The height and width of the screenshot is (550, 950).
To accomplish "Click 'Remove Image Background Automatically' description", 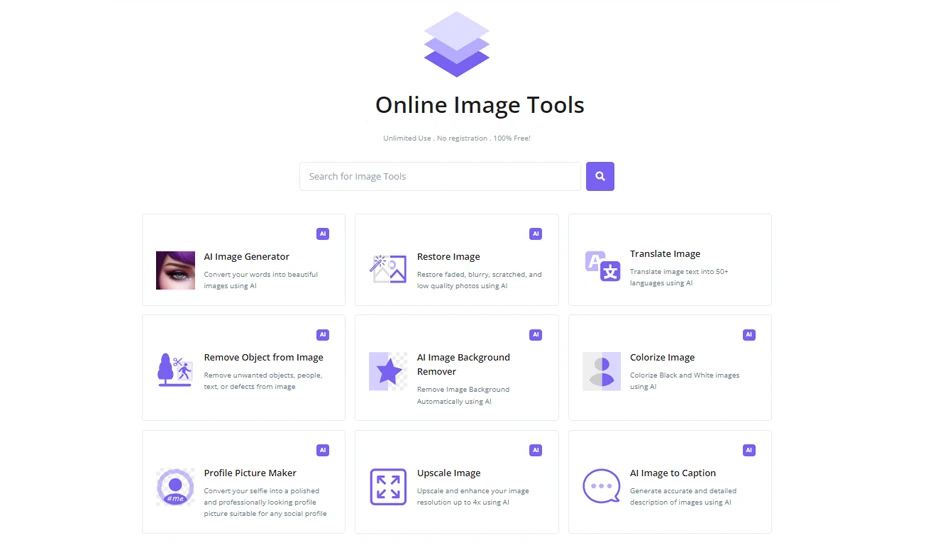I will click(x=463, y=396).
